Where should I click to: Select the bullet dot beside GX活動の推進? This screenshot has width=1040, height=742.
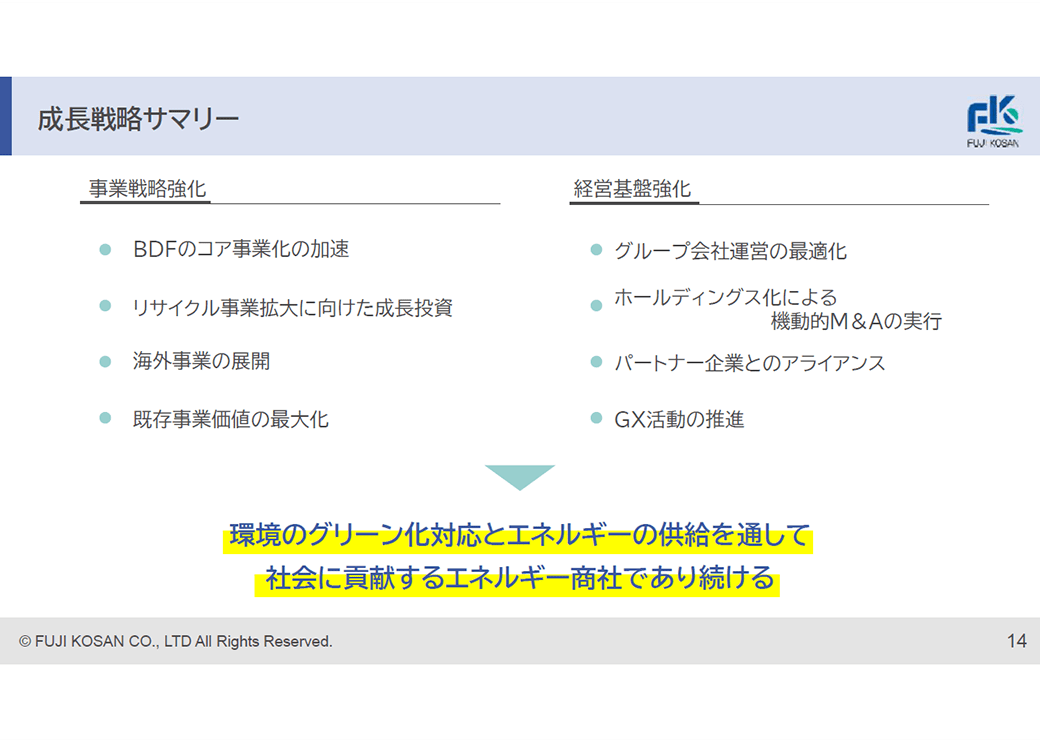pos(596,419)
